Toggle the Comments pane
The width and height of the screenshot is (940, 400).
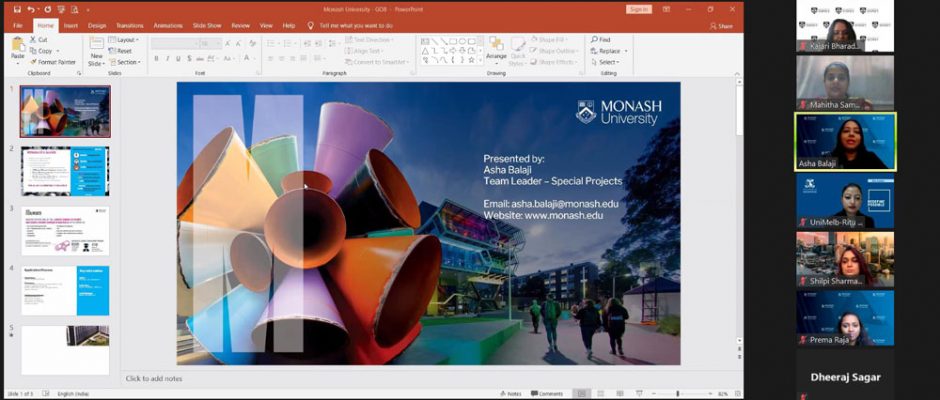[x=548, y=394]
